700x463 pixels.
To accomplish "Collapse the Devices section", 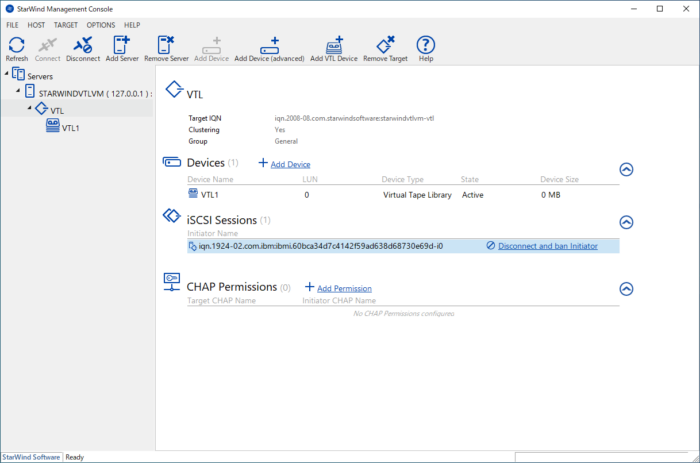I will tap(626, 169).
